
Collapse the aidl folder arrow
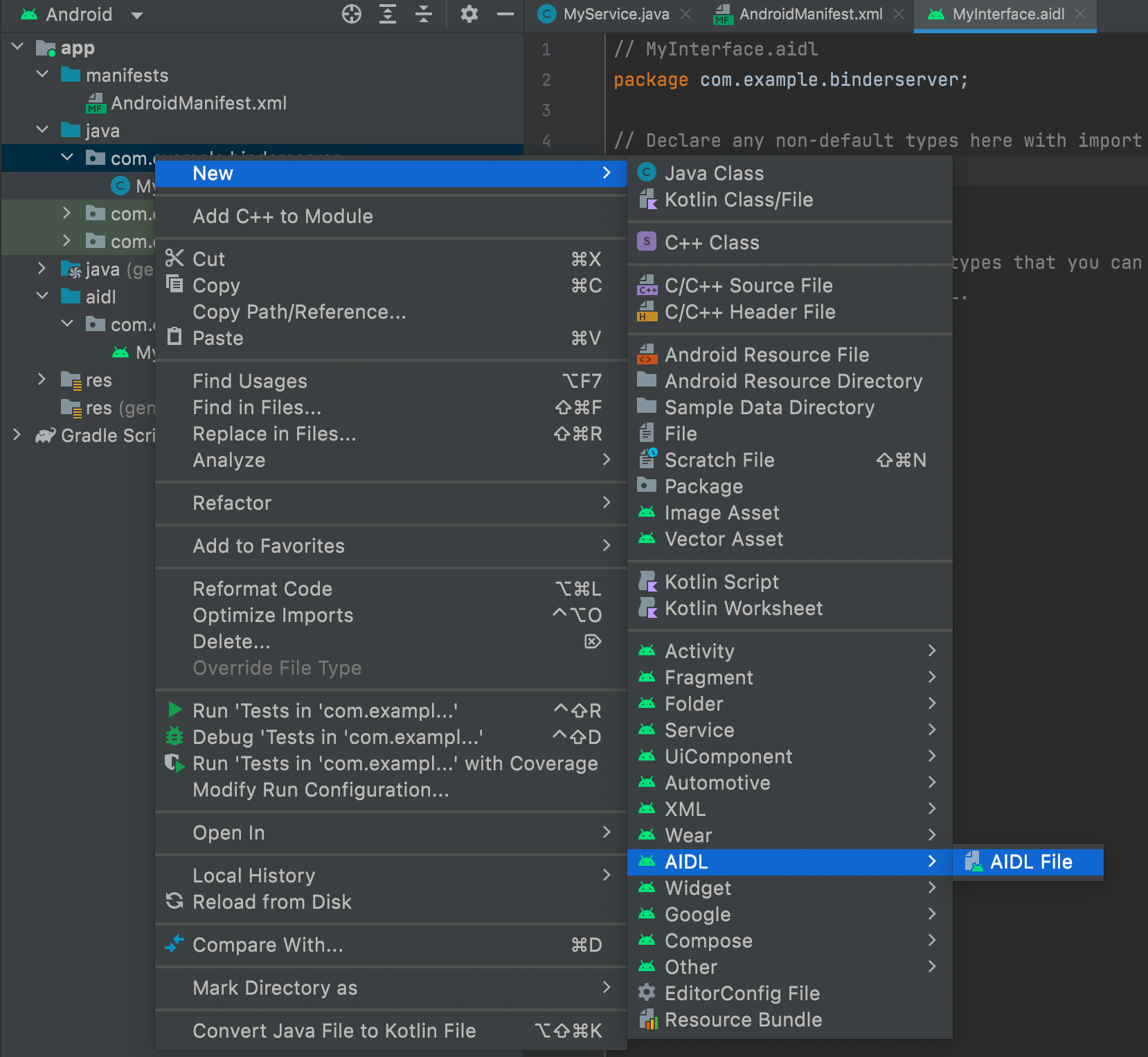coord(42,296)
